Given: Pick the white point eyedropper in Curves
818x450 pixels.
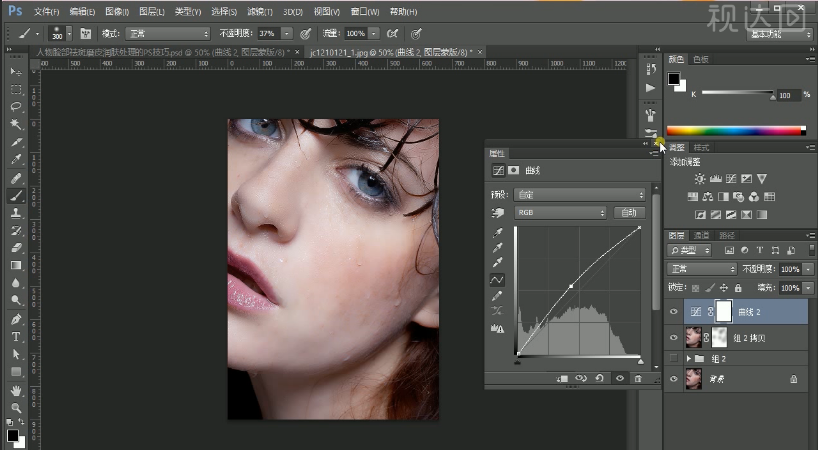Looking at the screenshot, I should coord(497,262).
